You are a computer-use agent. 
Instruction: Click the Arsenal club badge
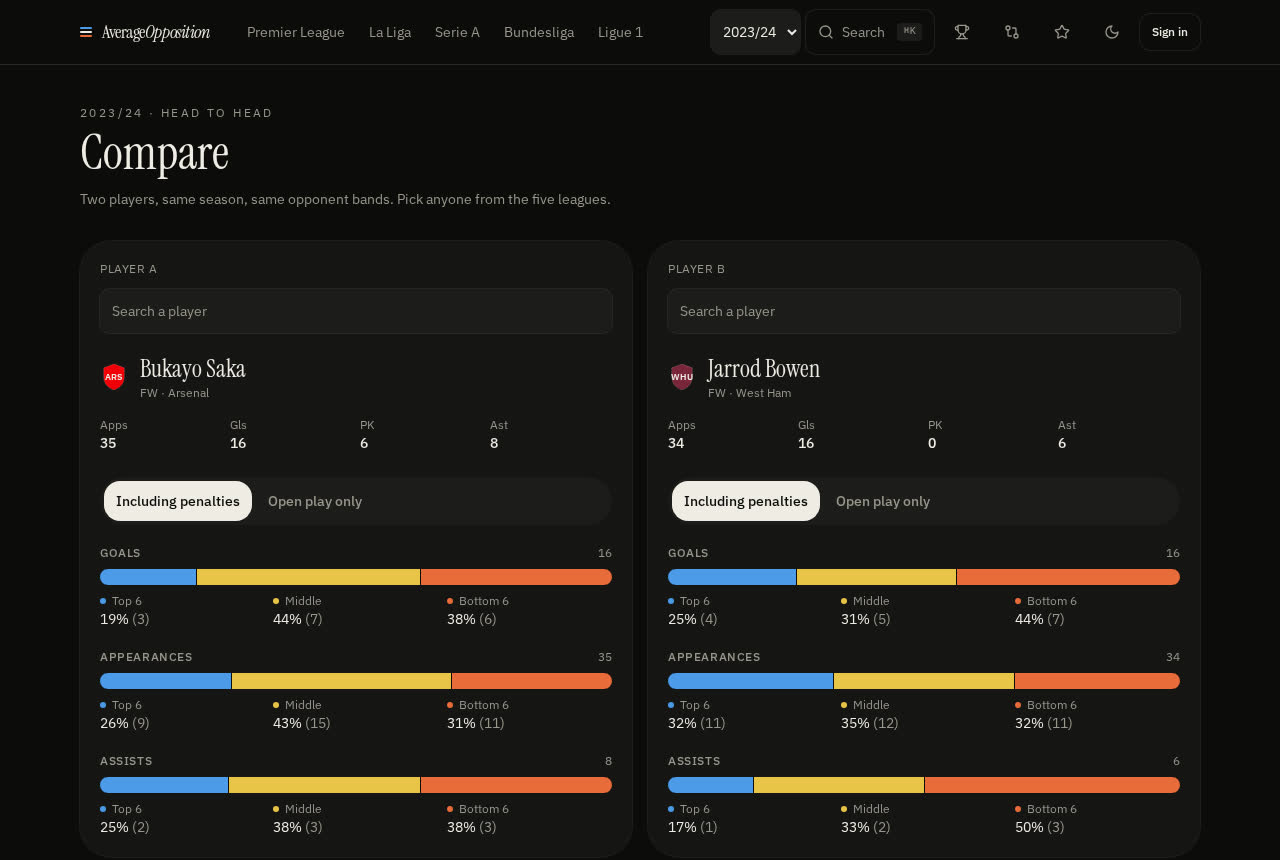click(x=114, y=377)
